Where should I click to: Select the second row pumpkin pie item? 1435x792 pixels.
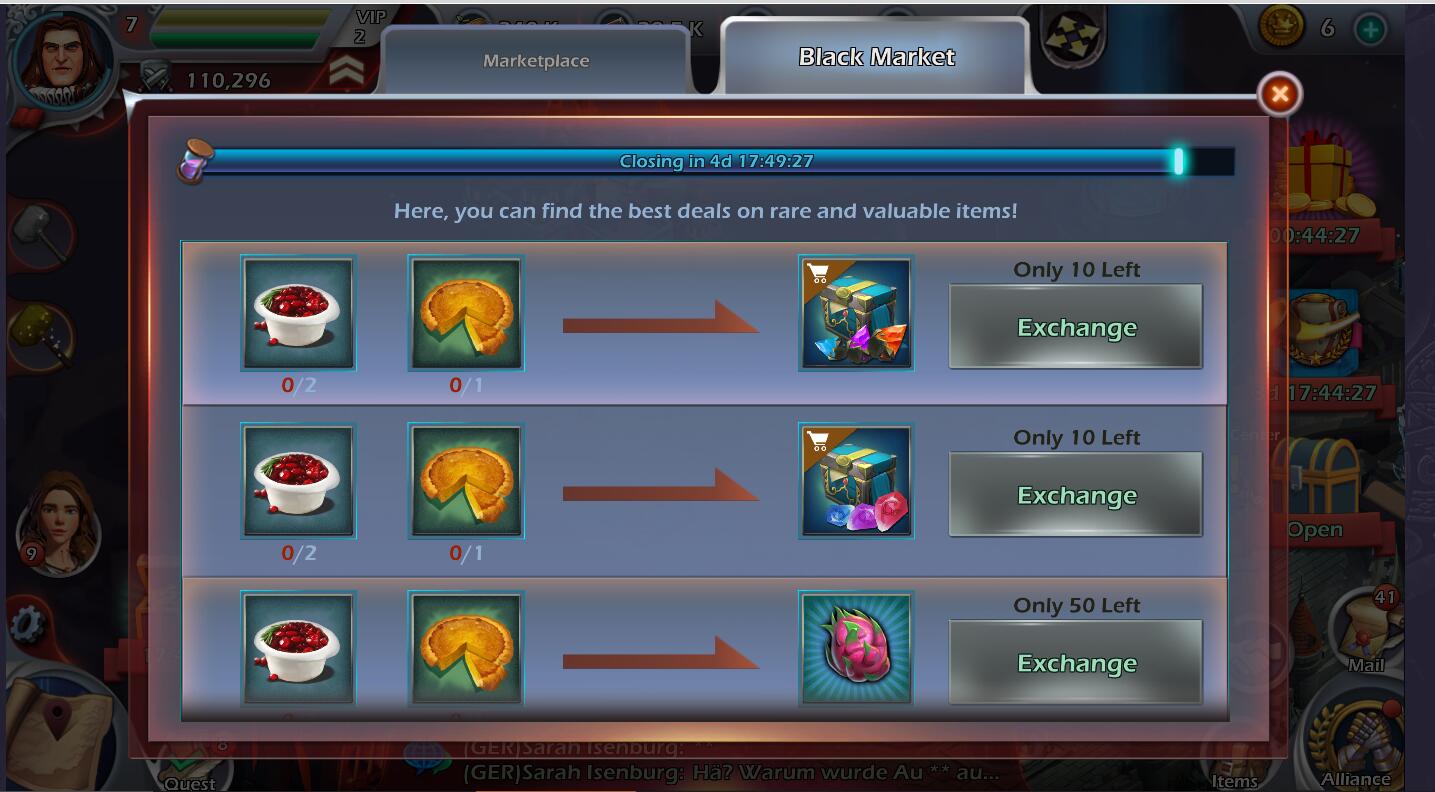465,482
